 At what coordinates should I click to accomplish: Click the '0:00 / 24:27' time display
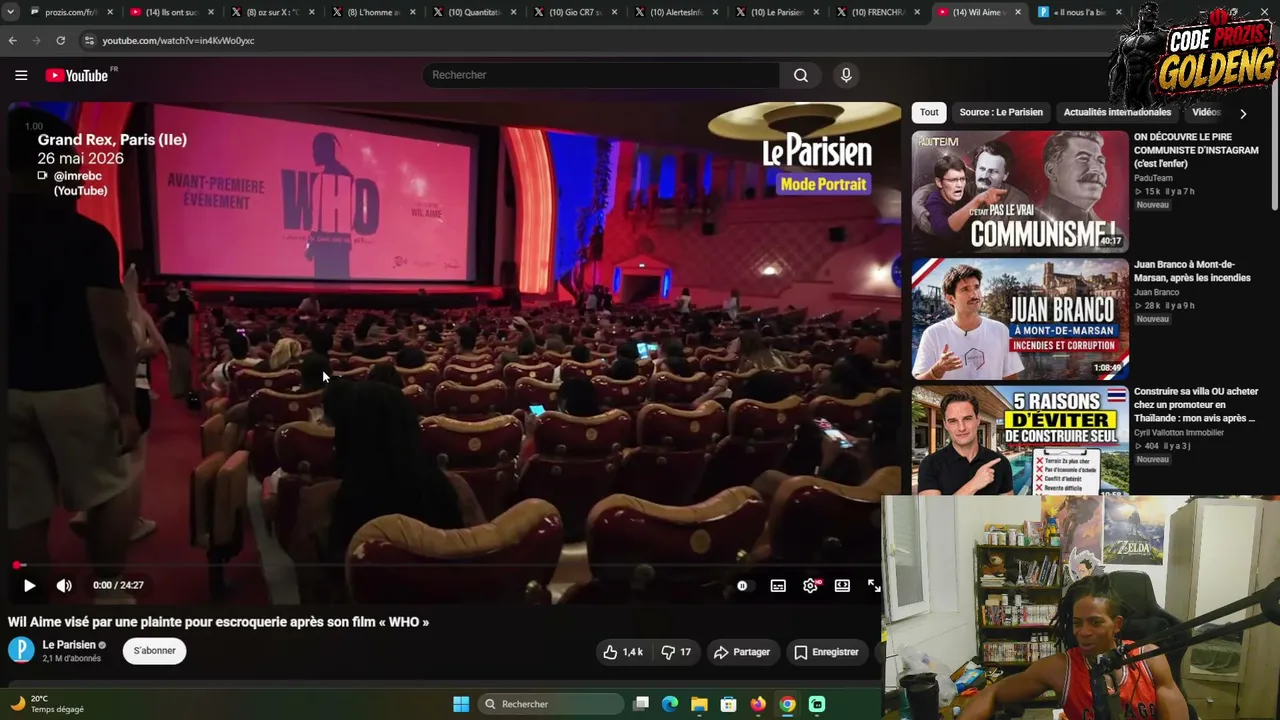coord(118,585)
